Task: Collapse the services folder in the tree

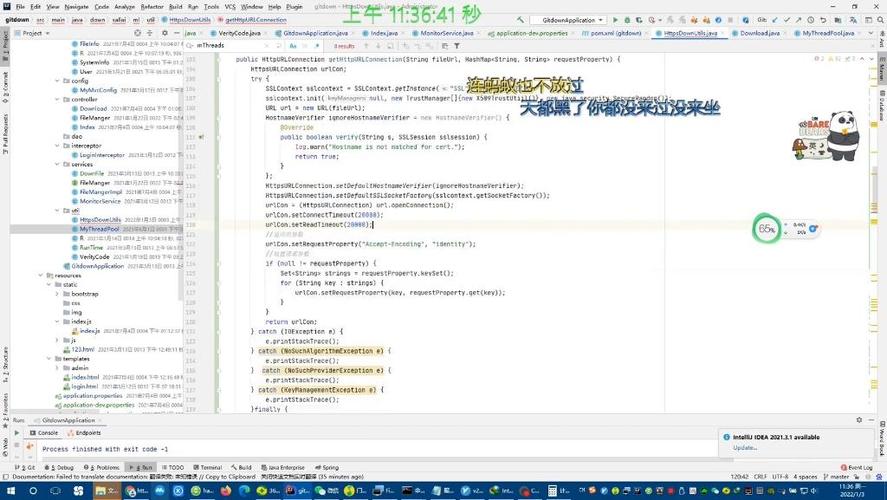Action: point(57,164)
